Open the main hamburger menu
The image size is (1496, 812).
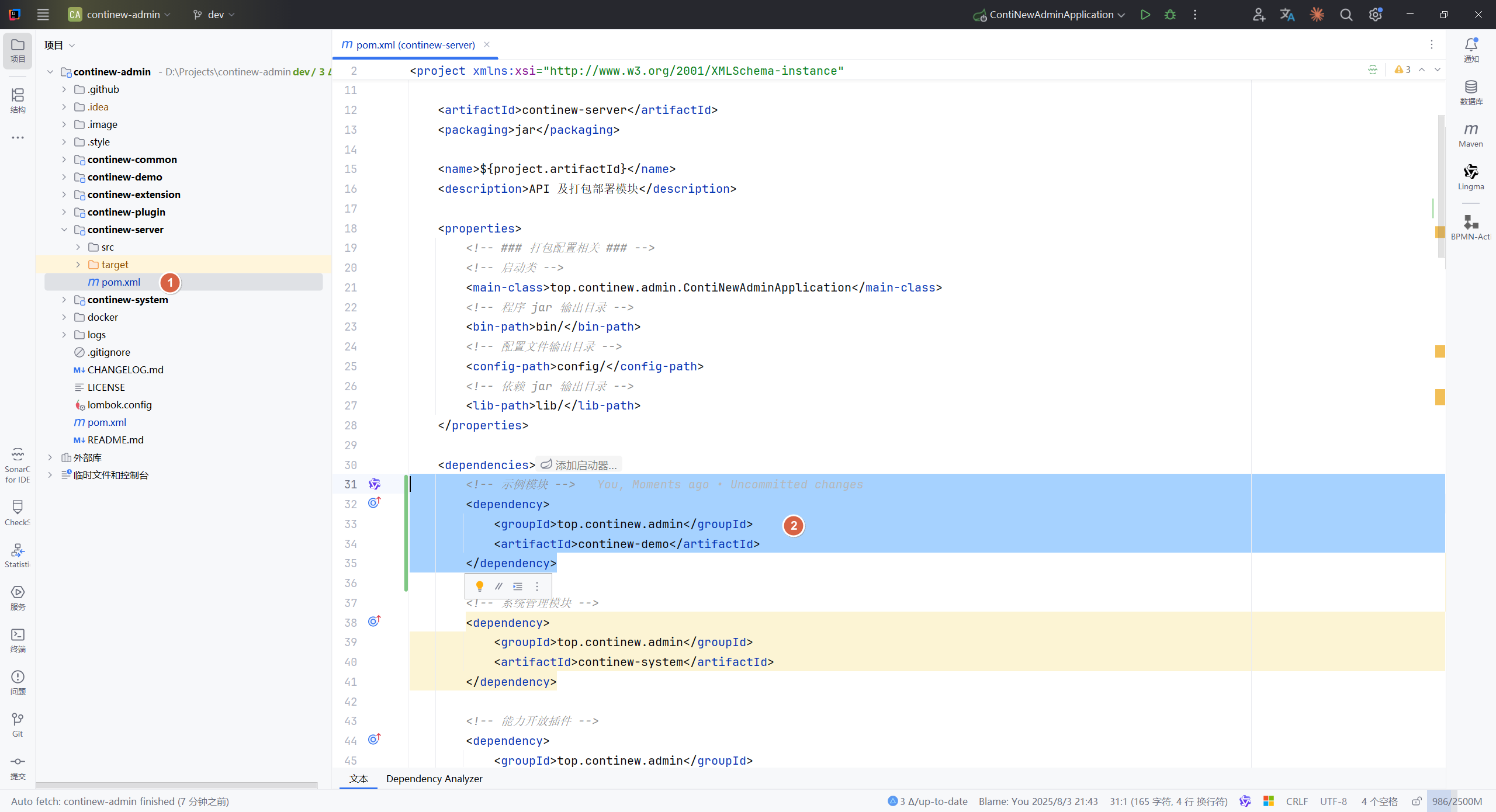tap(43, 15)
